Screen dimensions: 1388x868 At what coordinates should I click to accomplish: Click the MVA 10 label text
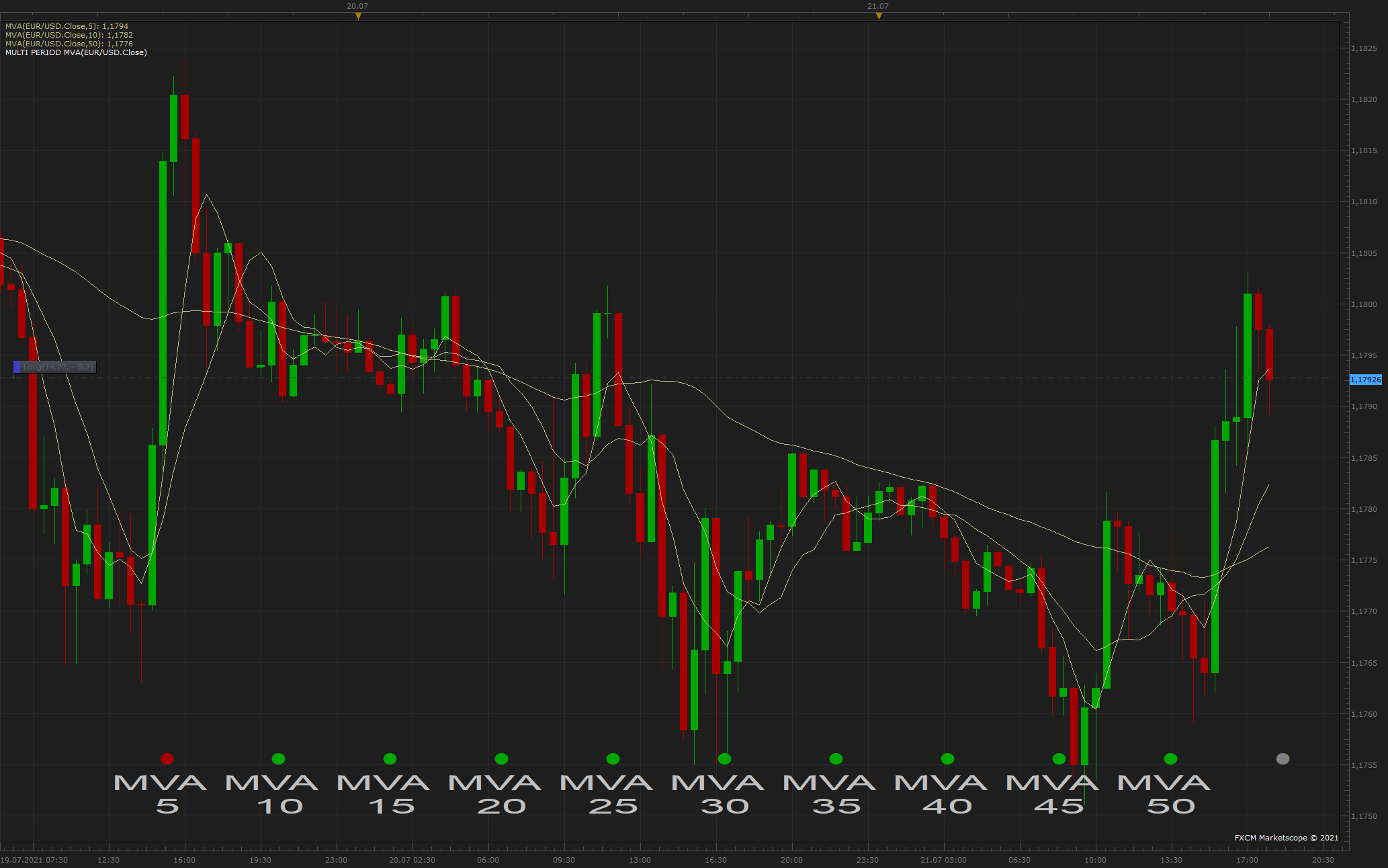[272, 794]
